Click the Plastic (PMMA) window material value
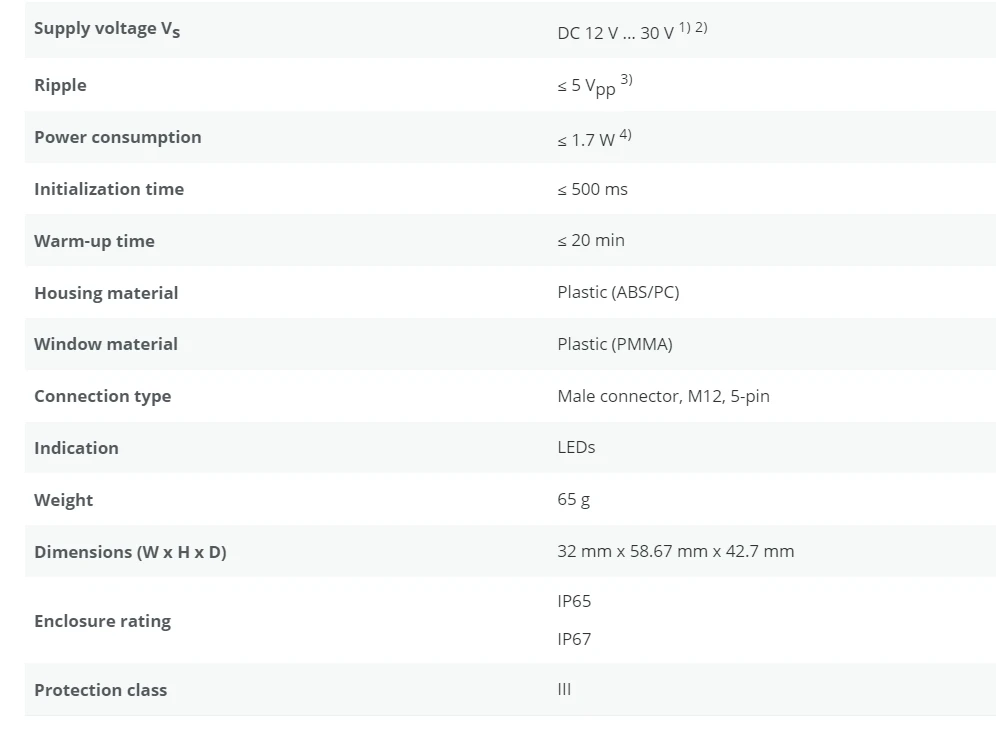This screenshot has width=996, height=744. pos(615,344)
